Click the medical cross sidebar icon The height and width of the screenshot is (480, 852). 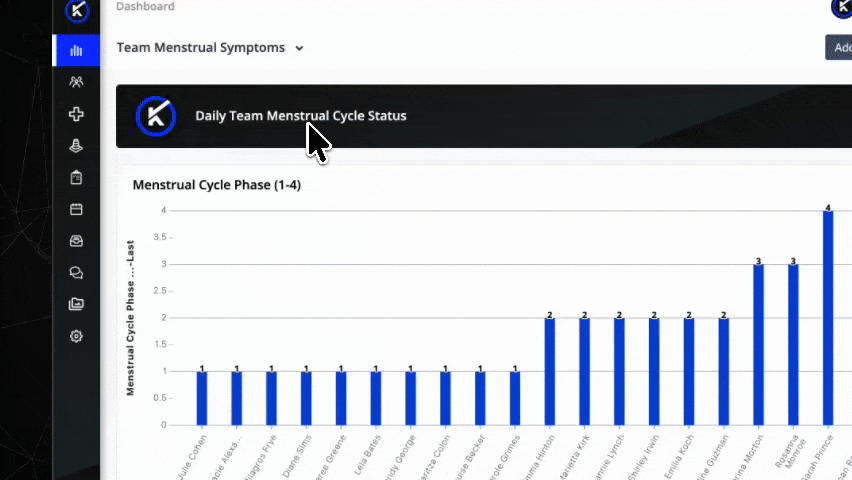(76, 114)
